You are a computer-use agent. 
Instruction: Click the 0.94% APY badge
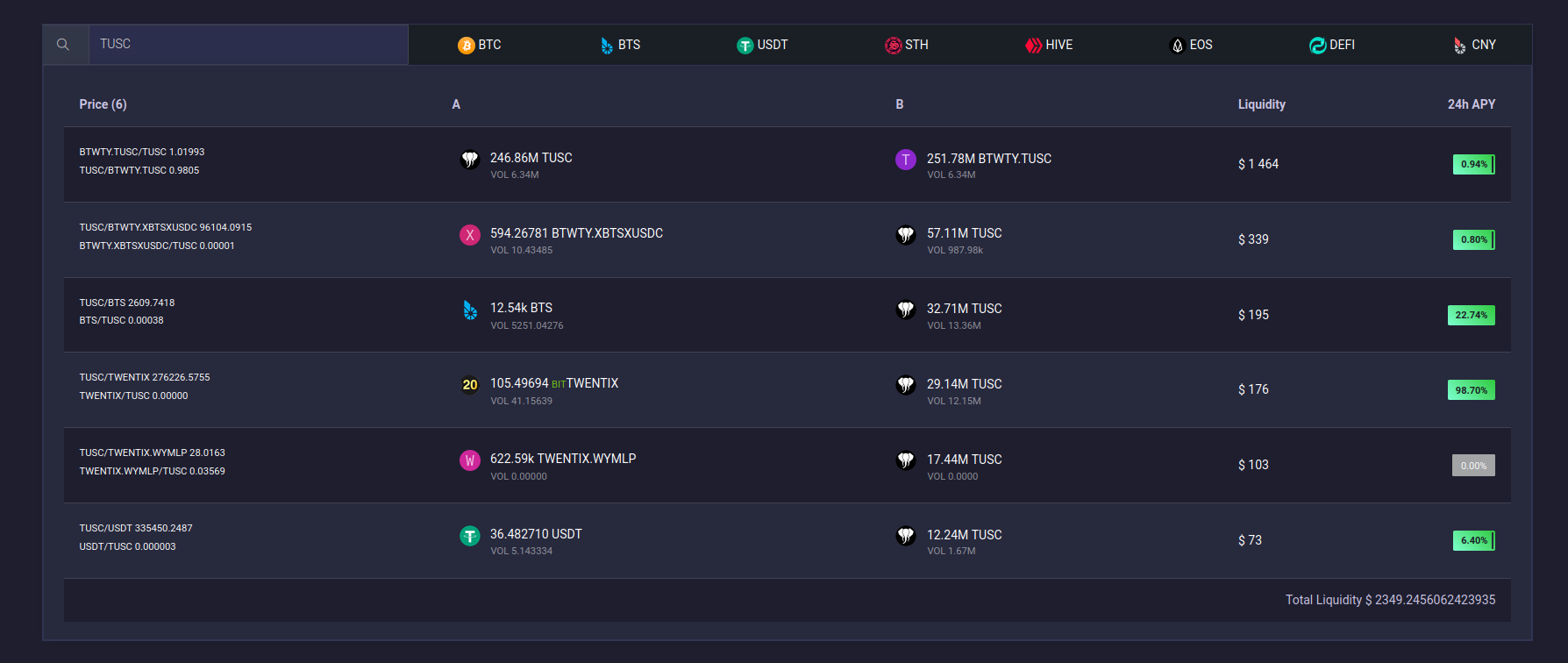[1474, 164]
